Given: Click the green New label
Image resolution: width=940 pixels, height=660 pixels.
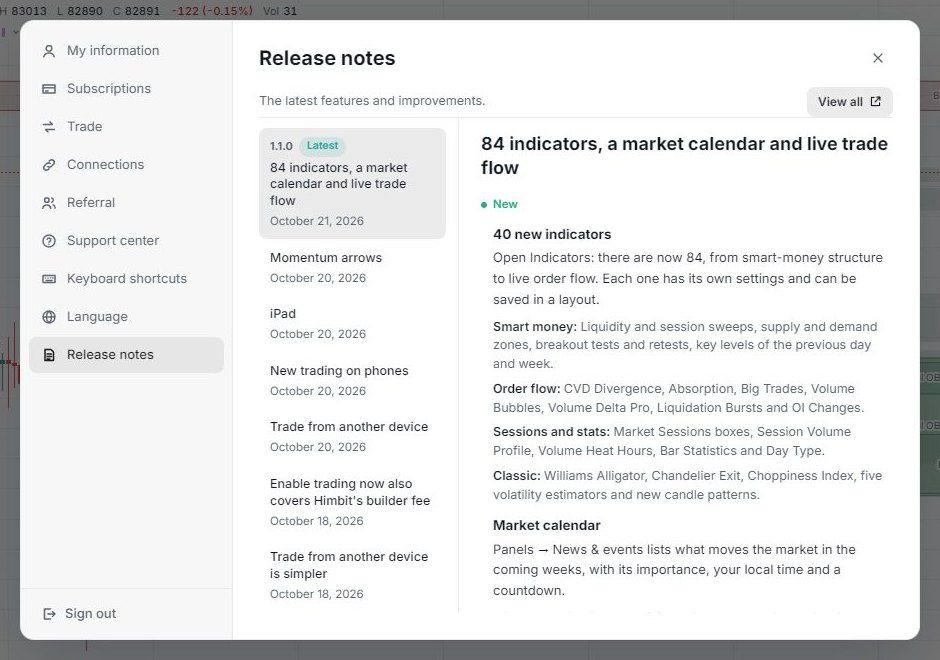Looking at the screenshot, I should [505, 204].
